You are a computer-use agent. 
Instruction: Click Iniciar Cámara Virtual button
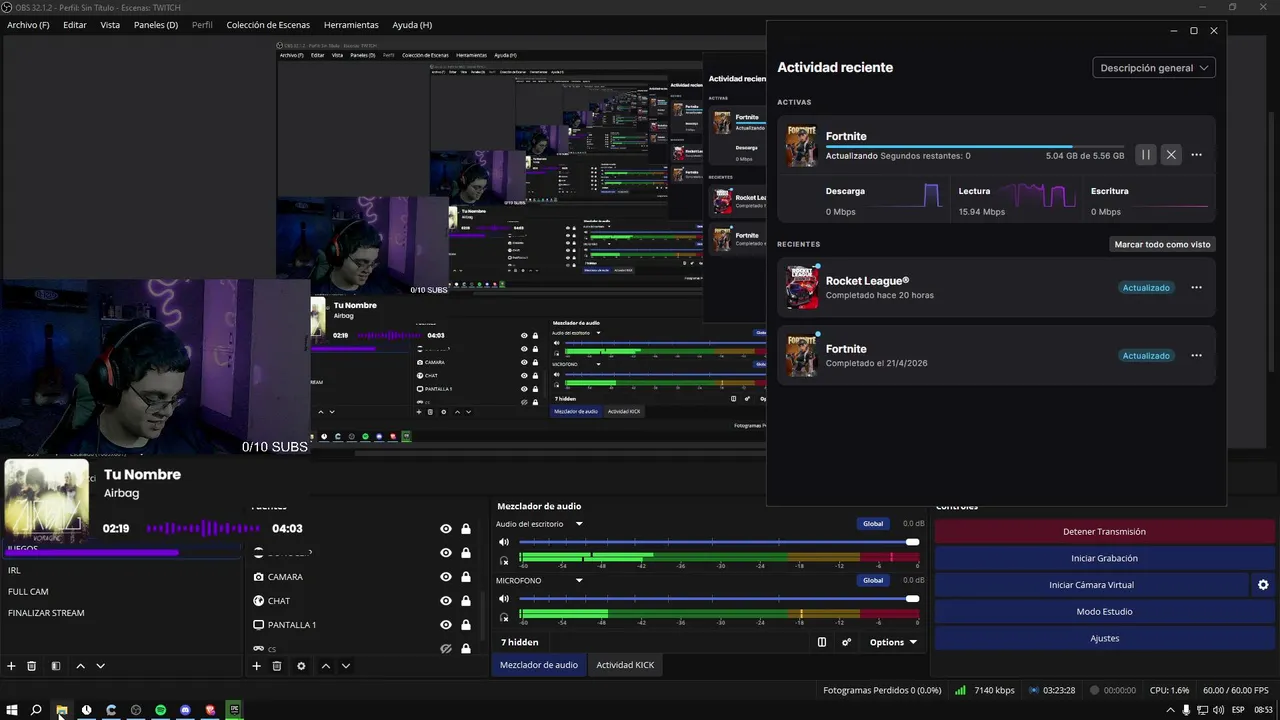(1091, 585)
